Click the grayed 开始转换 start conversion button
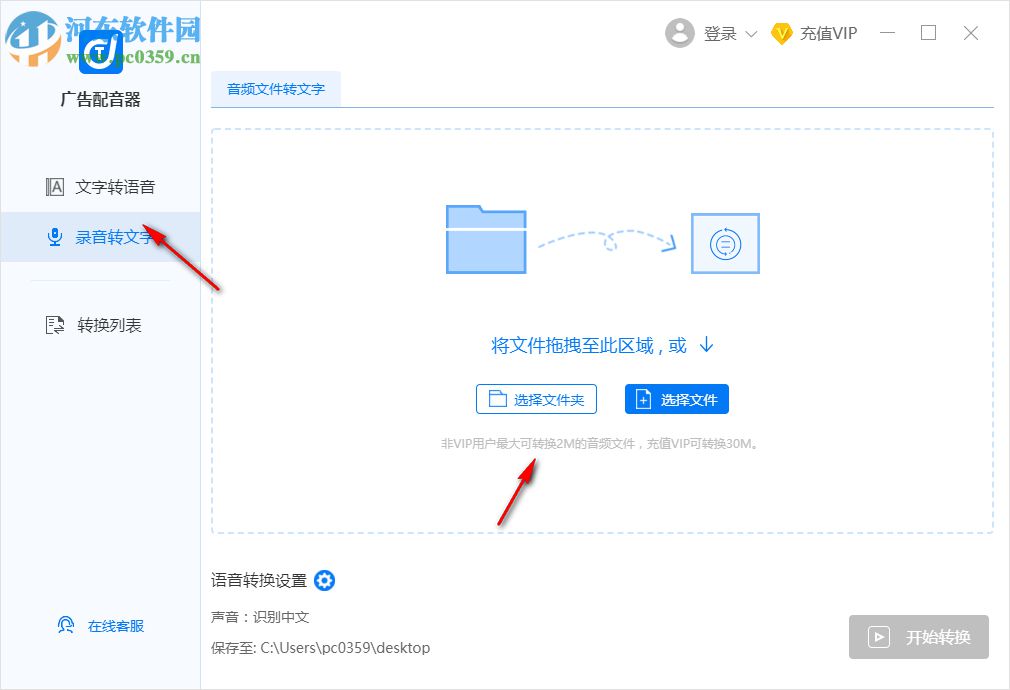Screen dimensions: 1010x690 coord(918,637)
